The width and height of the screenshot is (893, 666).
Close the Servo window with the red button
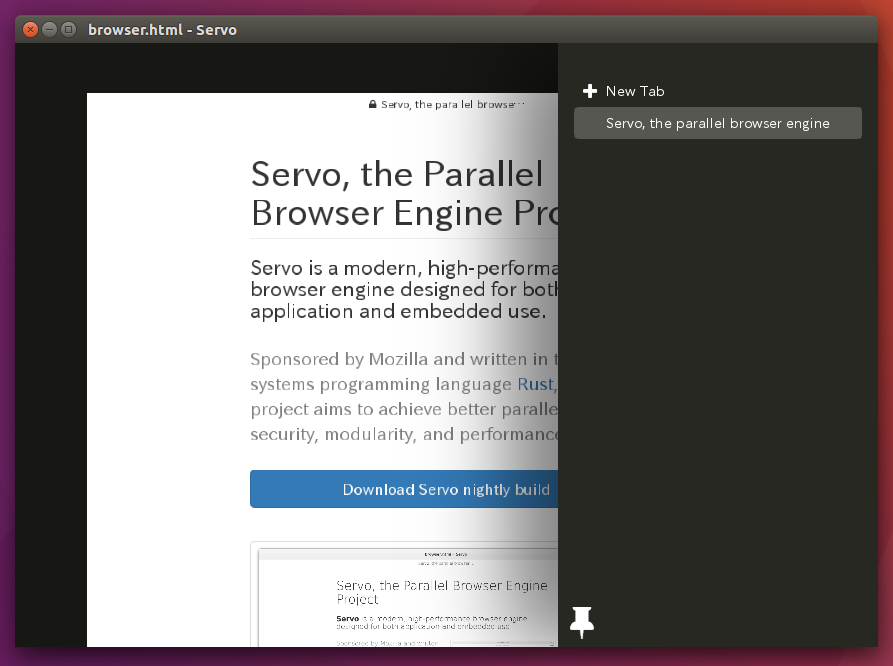click(x=31, y=30)
